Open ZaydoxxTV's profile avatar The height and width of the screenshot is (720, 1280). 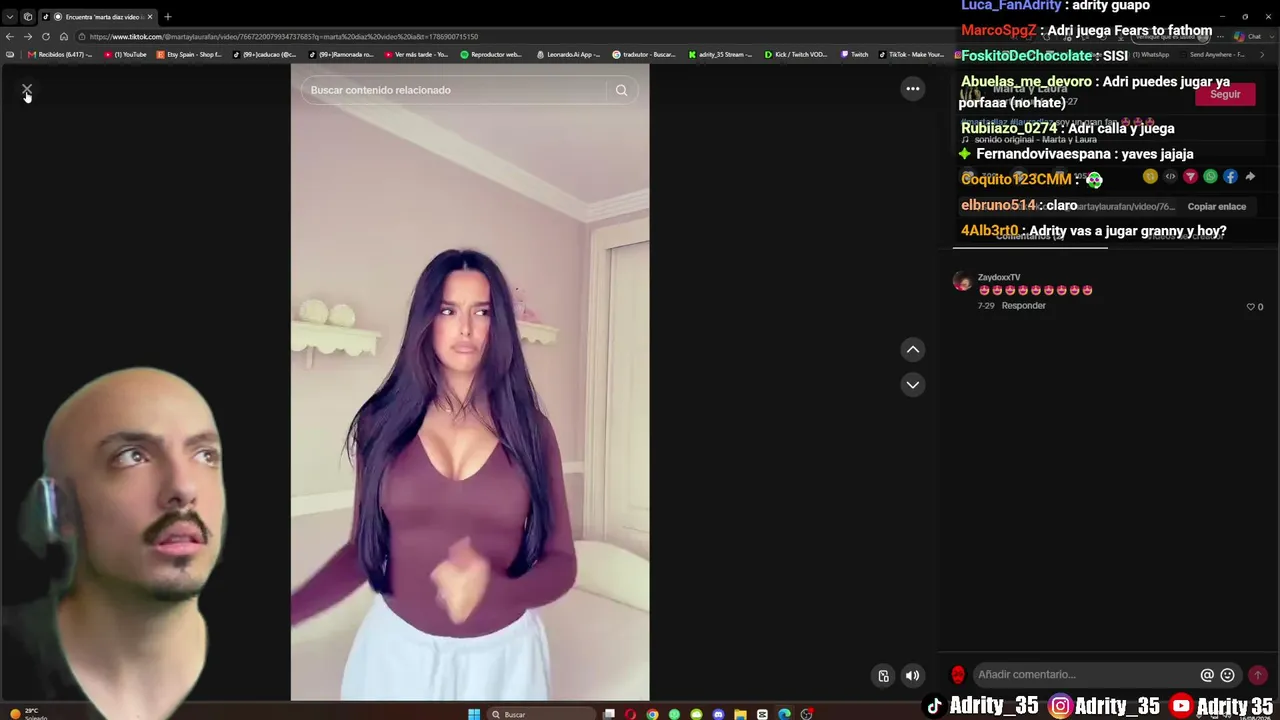coord(962,281)
